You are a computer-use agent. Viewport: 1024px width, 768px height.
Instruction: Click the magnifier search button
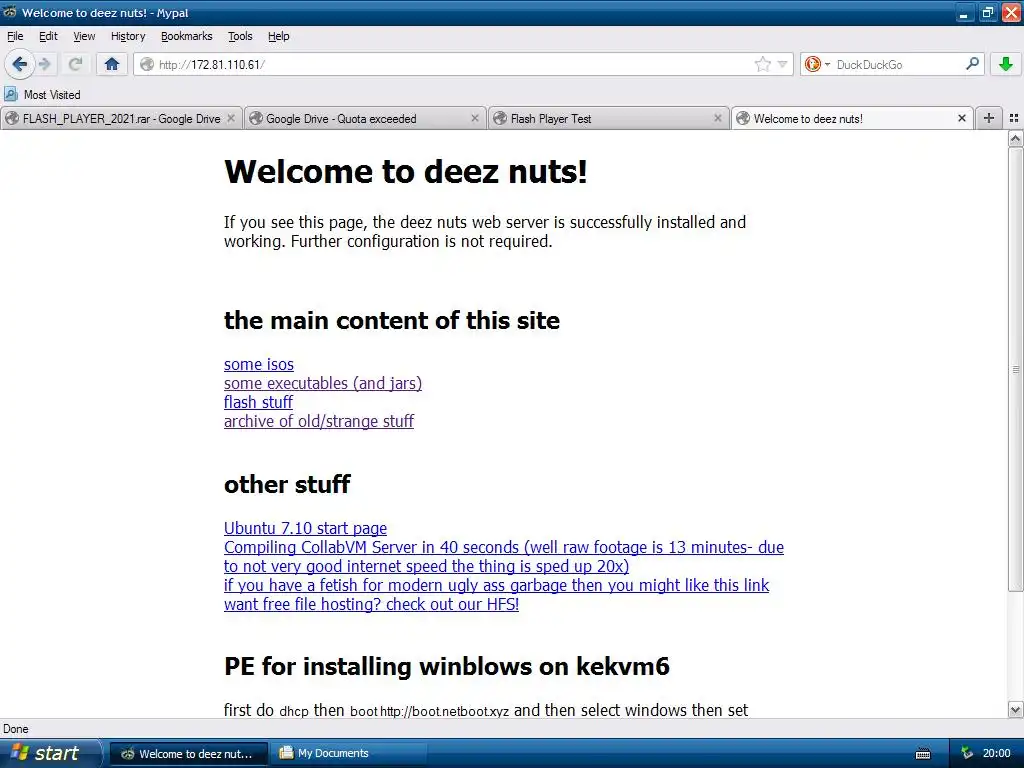click(972, 63)
